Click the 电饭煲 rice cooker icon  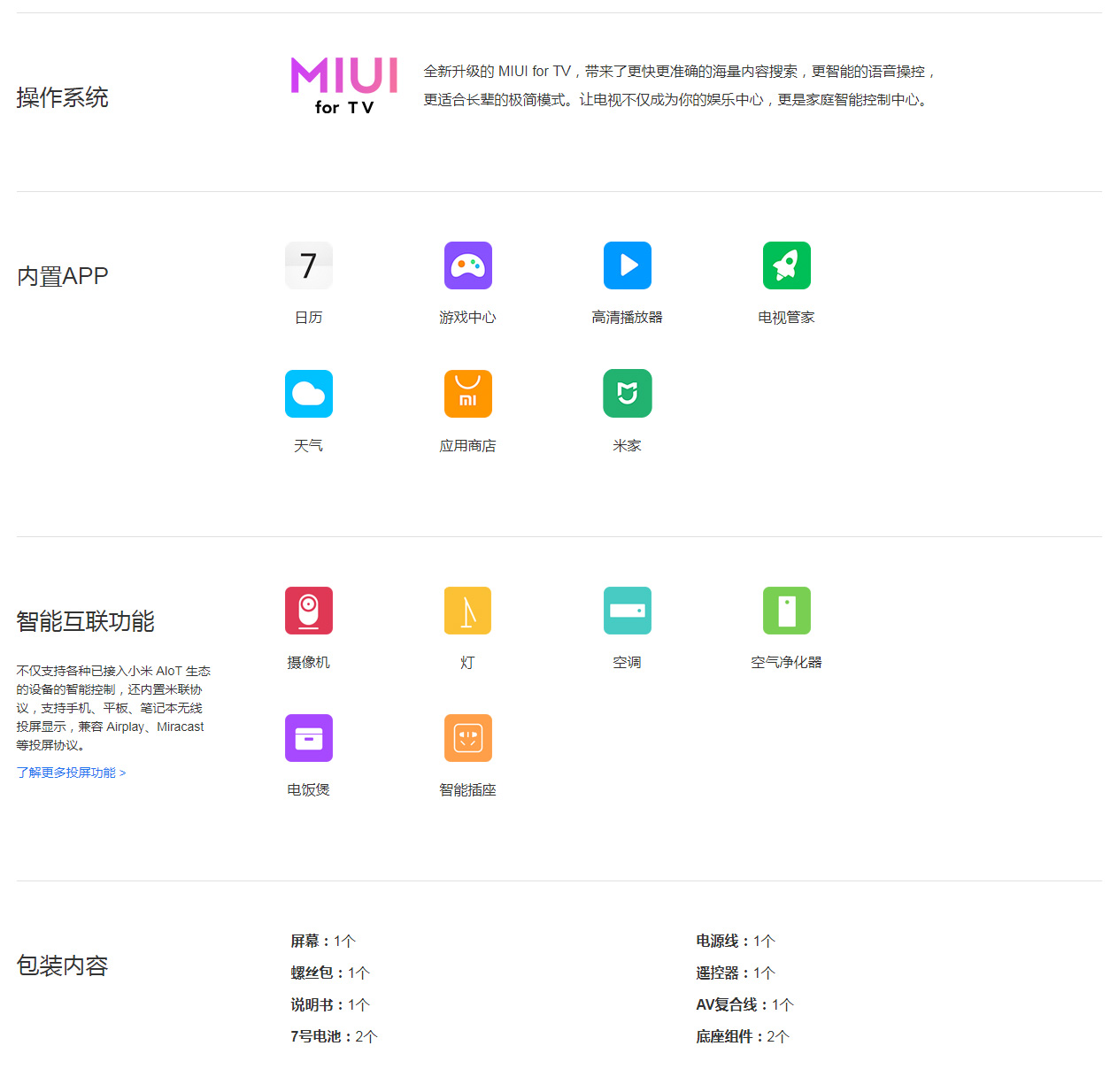(309, 738)
